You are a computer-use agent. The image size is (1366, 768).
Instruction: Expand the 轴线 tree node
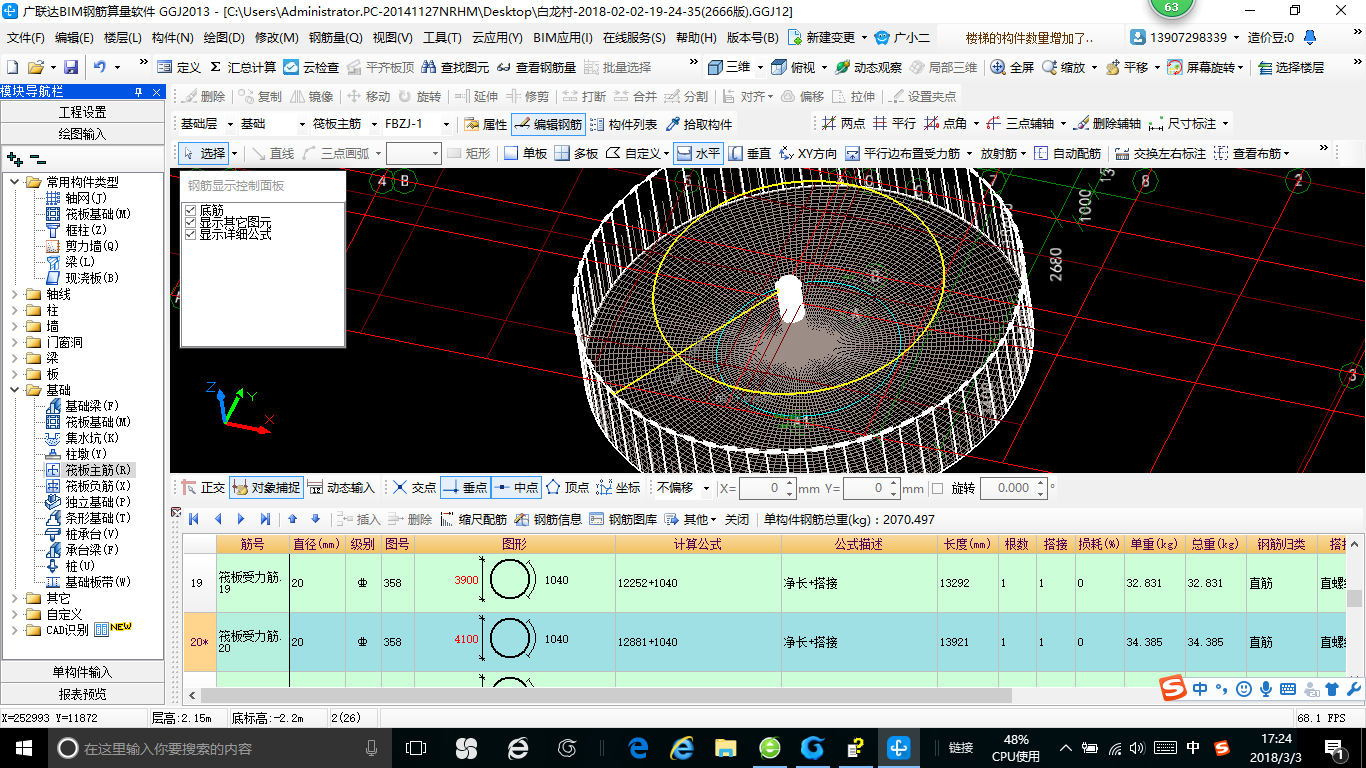tap(15, 294)
